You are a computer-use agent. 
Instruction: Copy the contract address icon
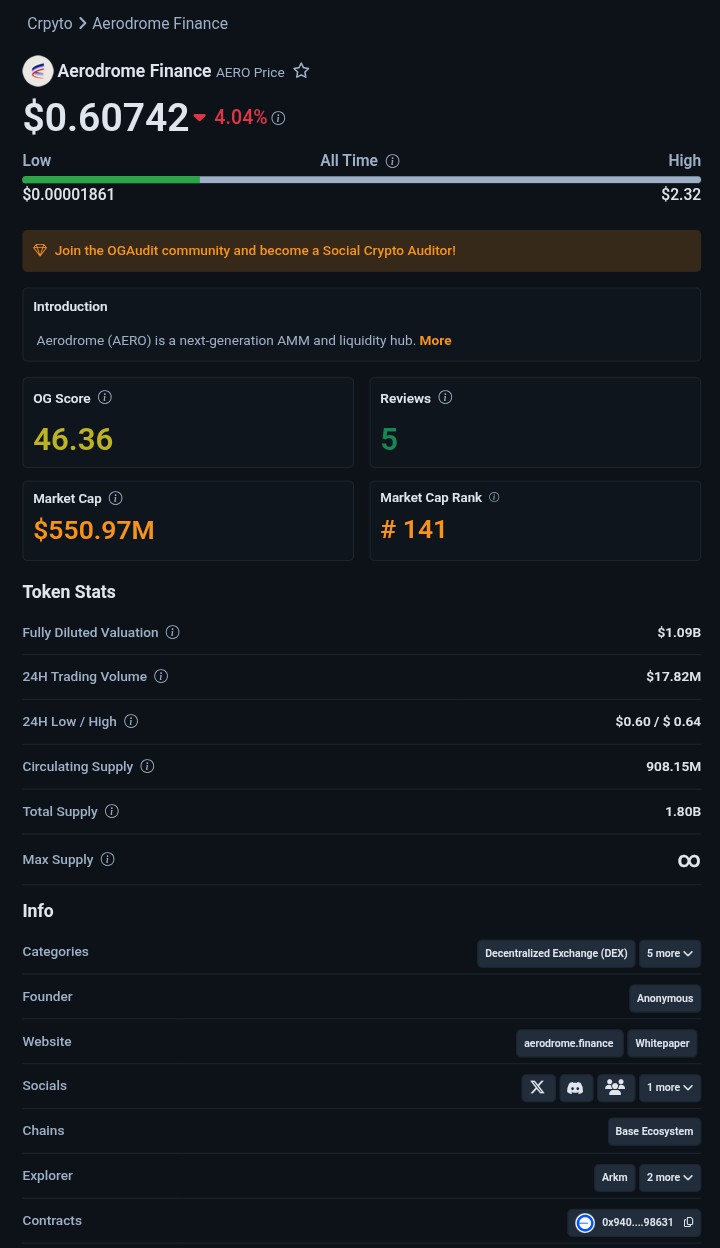[688, 1222]
